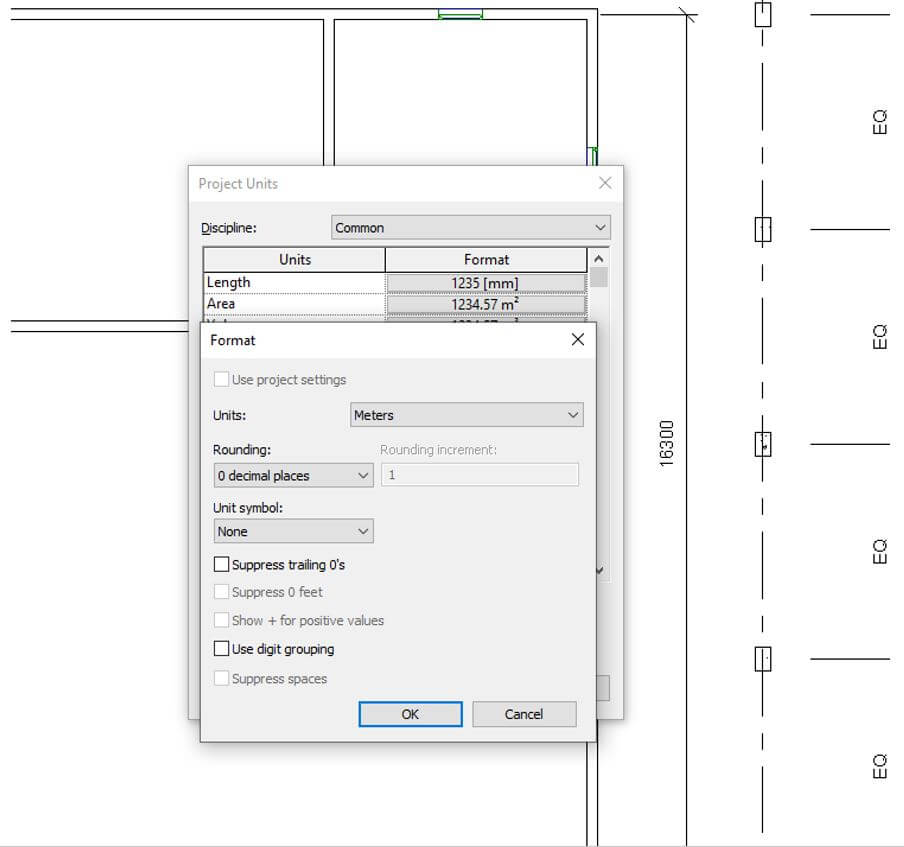Open the Discipline dropdown showing Common

point(470,228)
